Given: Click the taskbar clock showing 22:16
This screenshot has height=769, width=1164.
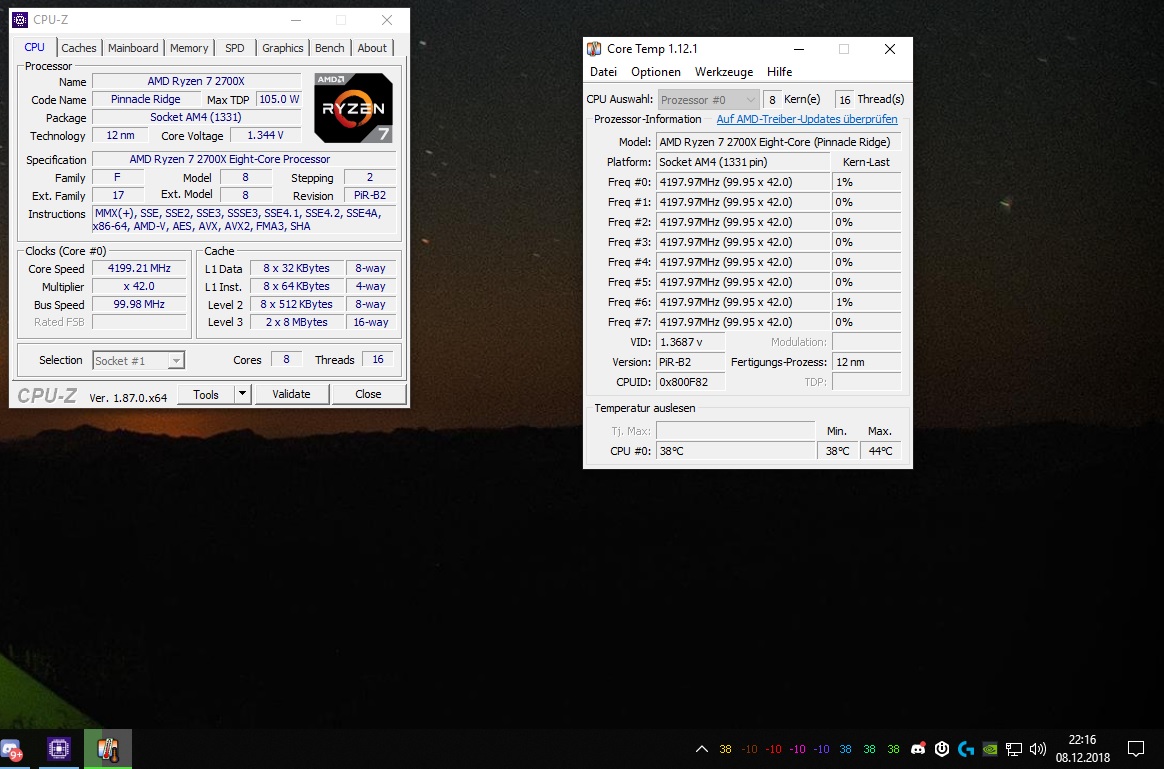Looking at the screenshot, I should (x=1082, y=740).
